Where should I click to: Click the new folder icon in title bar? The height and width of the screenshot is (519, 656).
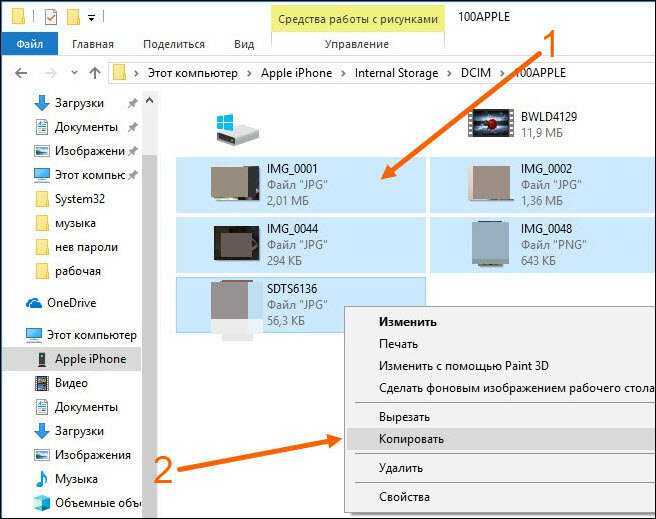click(73, 17)
